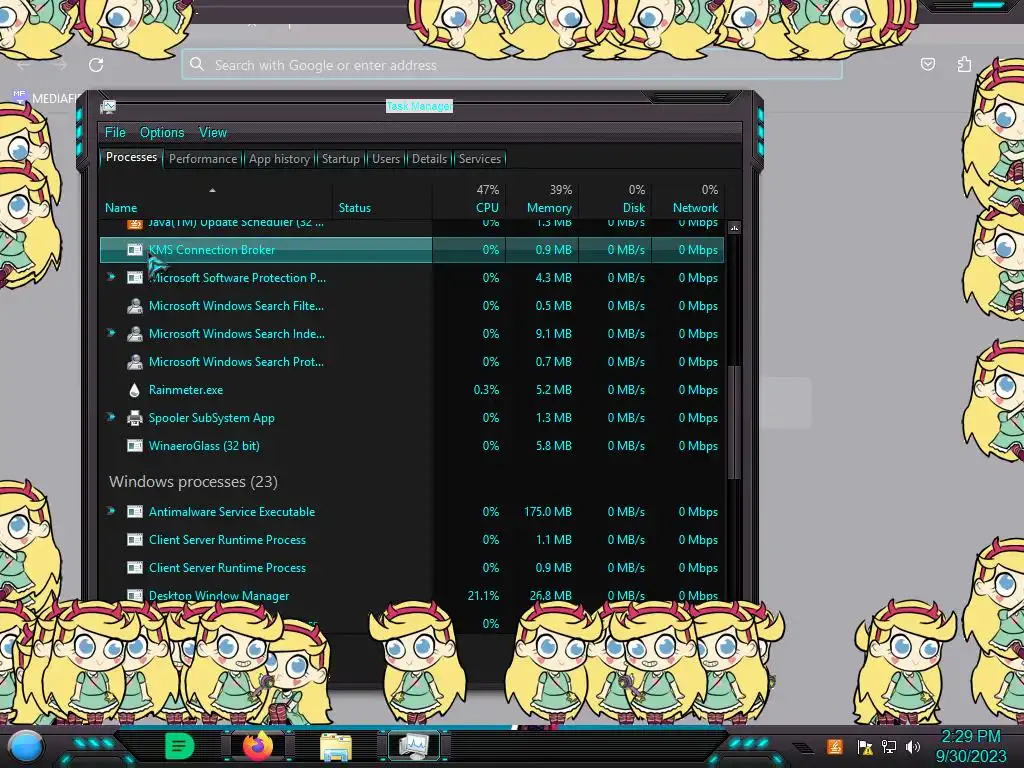Image resolution: width=1024 pixels, height=768 pixels.
Task: Open the Pocket icon in browser toolbar
Action: [x=927, y=64]
